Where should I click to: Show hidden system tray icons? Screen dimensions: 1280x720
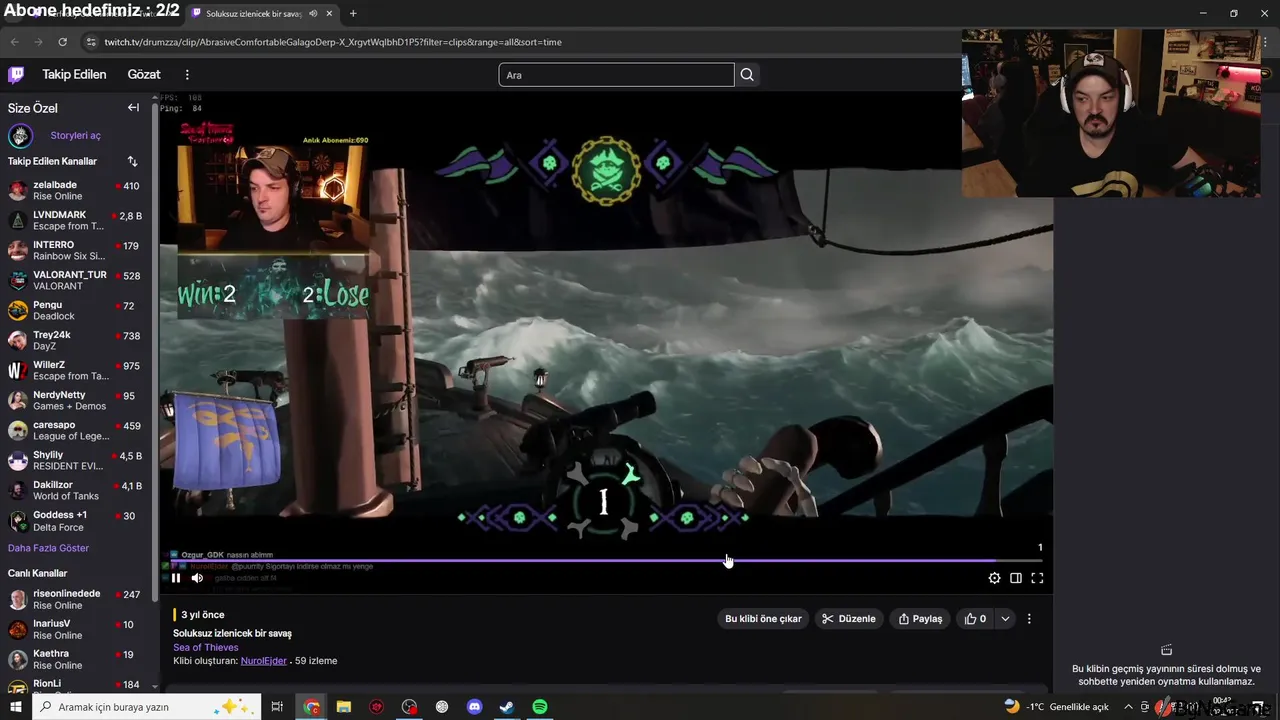coord(1129,707)
